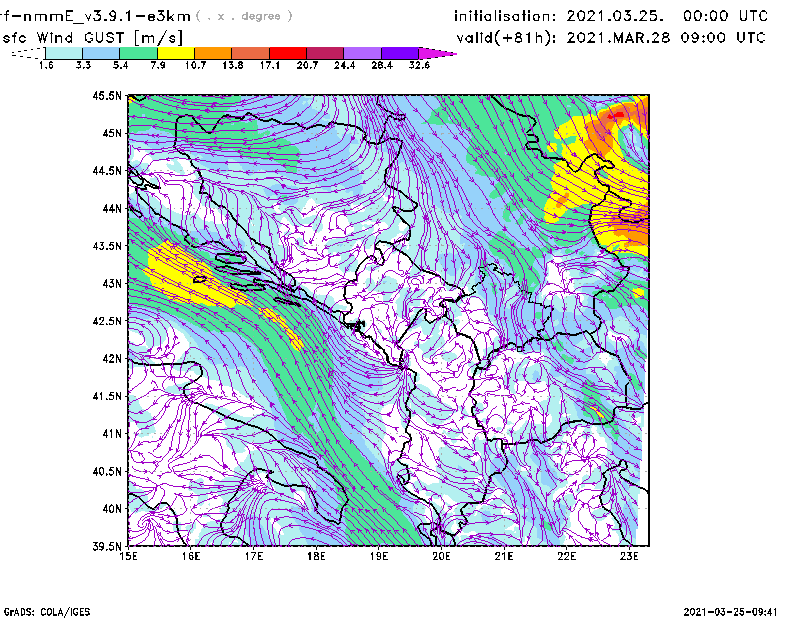This screenshot has height=618, width=800.
Task: Click the legend value 7.9
Action: (158, 65)
